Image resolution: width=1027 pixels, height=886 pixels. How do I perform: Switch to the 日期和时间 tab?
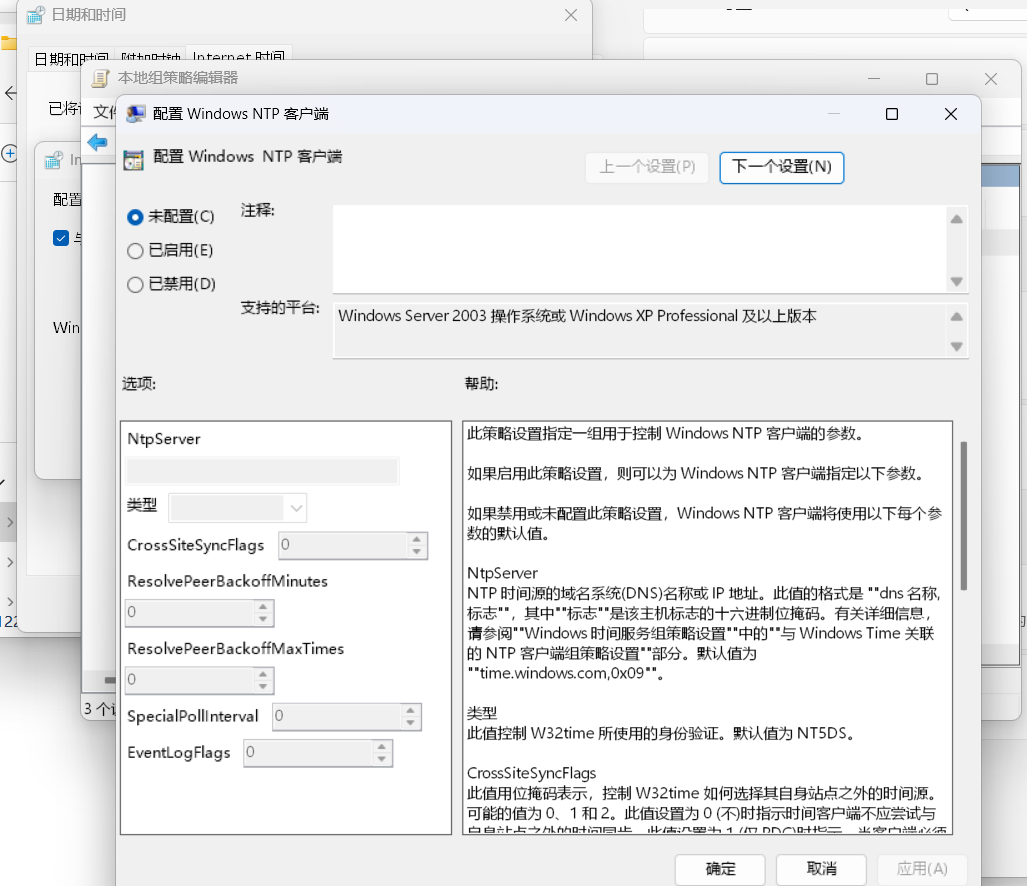[x=71, y=58]
